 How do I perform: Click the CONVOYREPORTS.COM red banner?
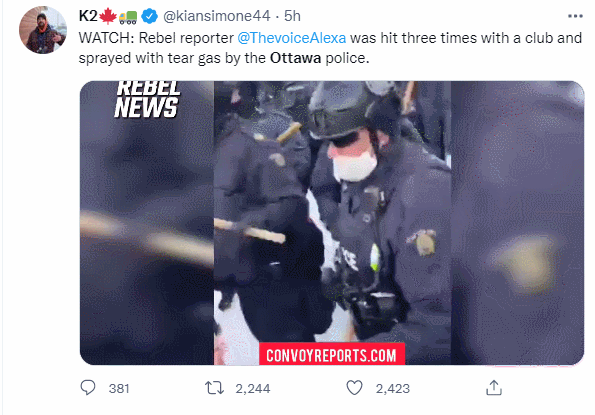tap(332, 354)
